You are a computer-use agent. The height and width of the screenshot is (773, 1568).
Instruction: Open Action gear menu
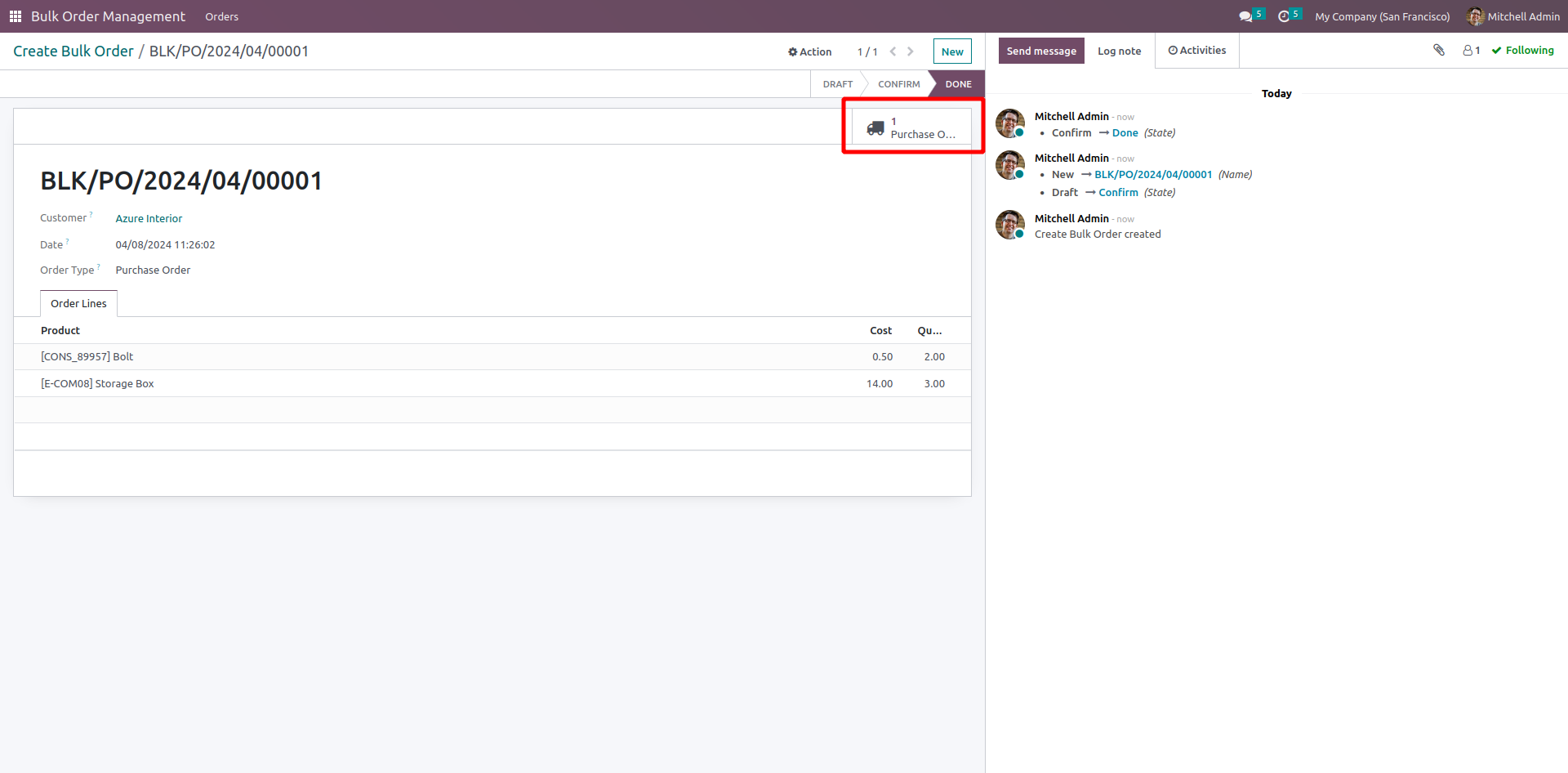(809, 51)
